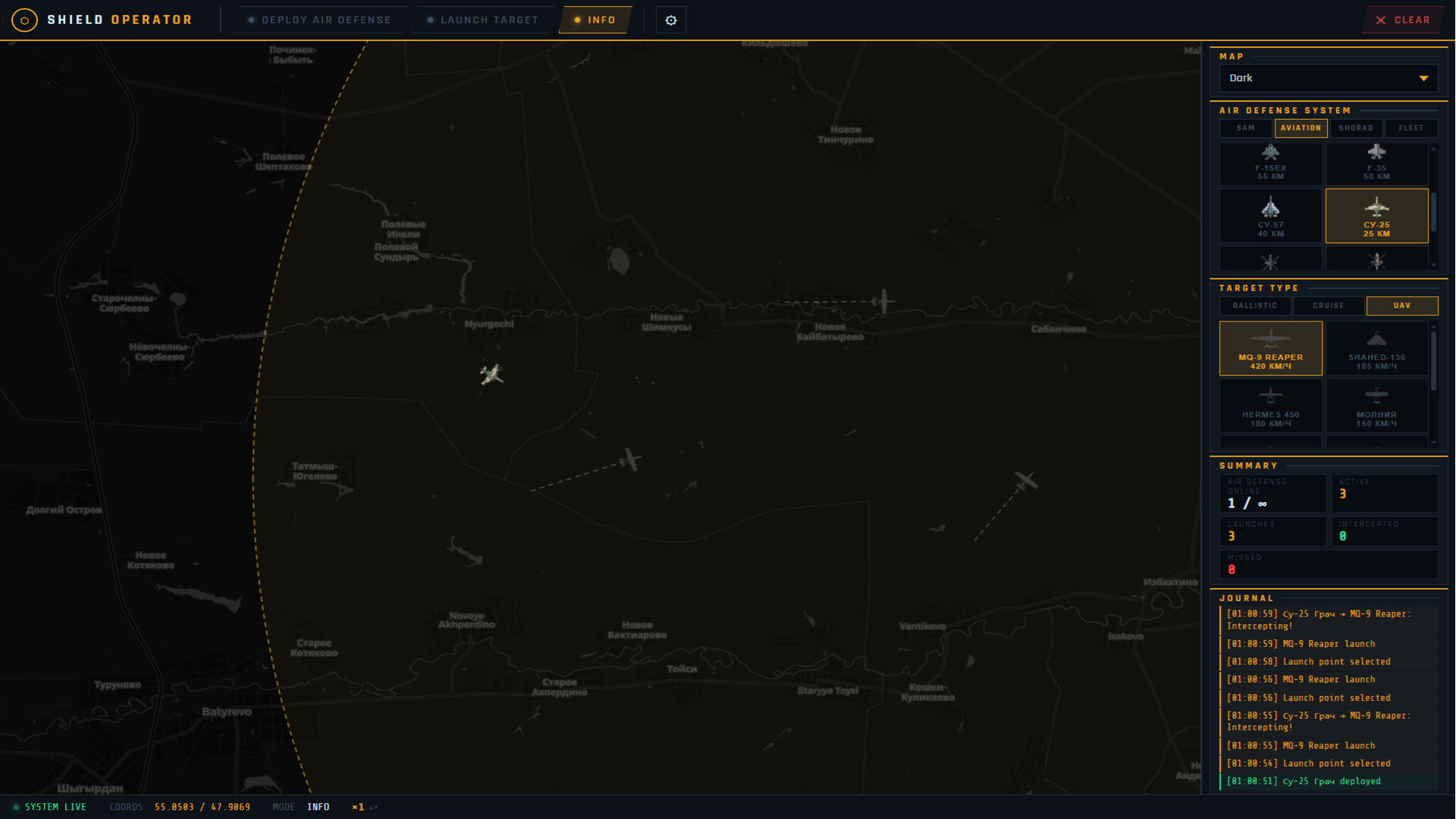The image size is (1456, 819).
Task: Click the coordinates readout 55.0503 / 47.9069
Action: coord(202,807)
